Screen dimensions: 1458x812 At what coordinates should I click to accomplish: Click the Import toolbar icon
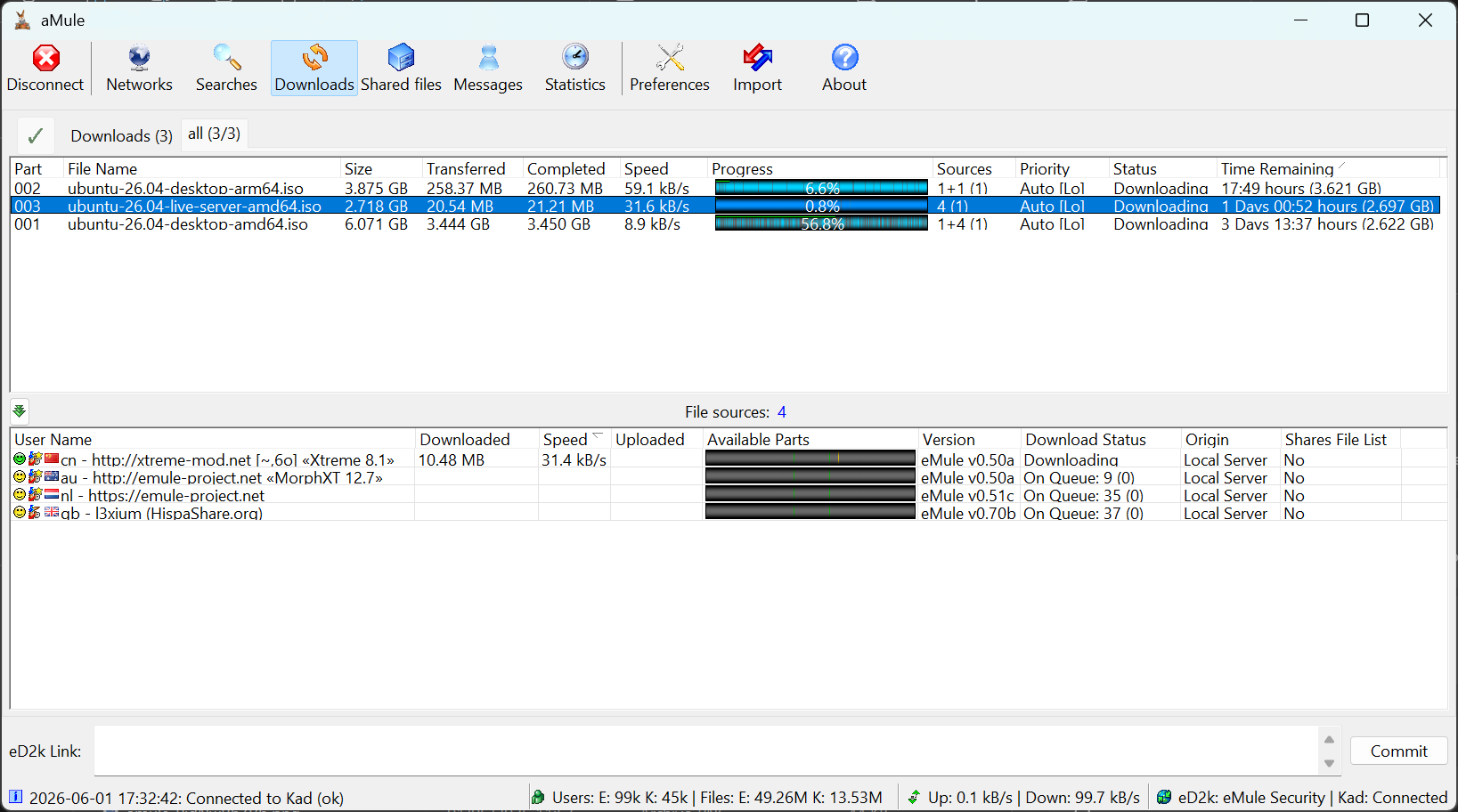(x=758, y=68)
